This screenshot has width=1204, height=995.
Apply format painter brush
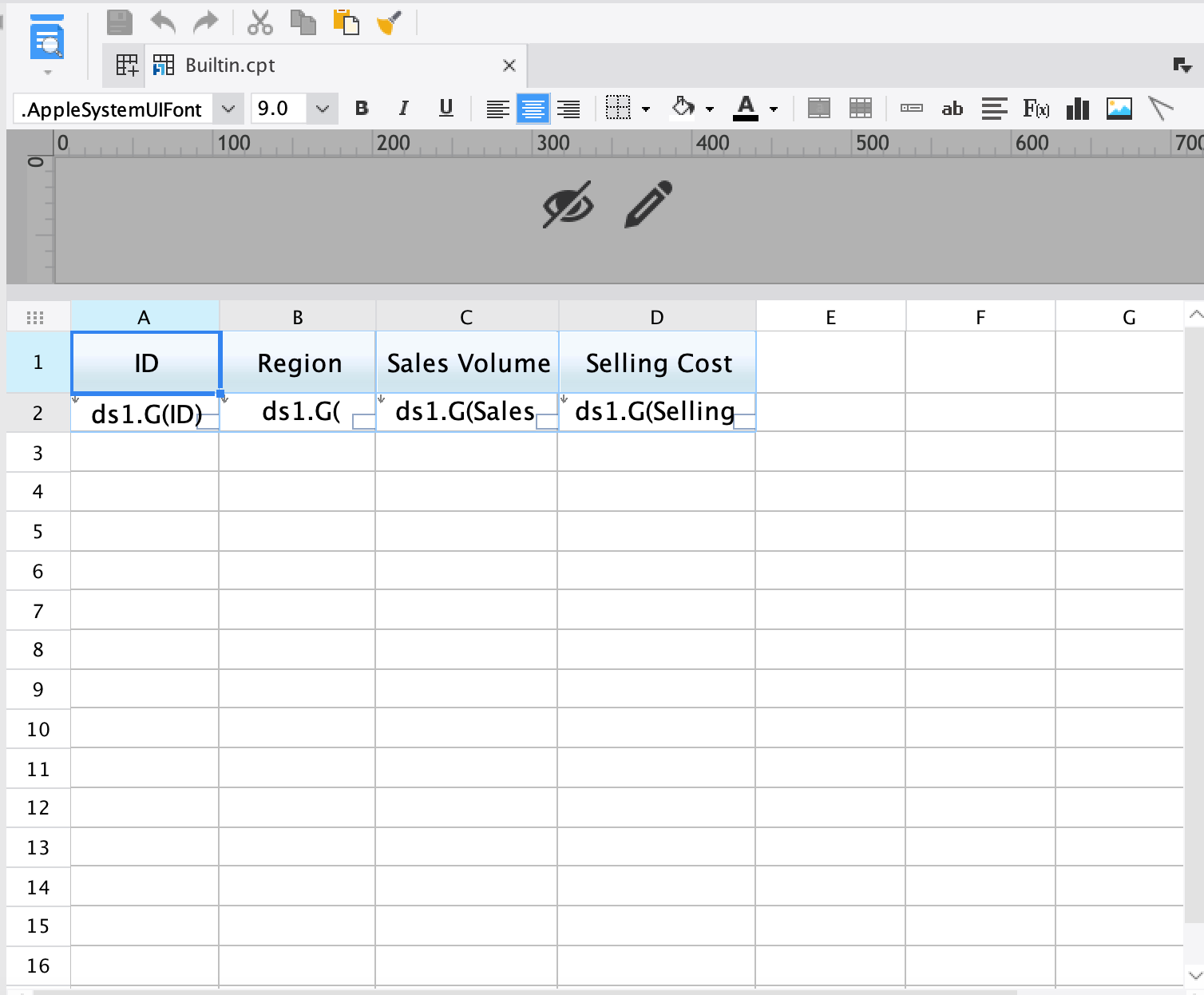(389, 23)
